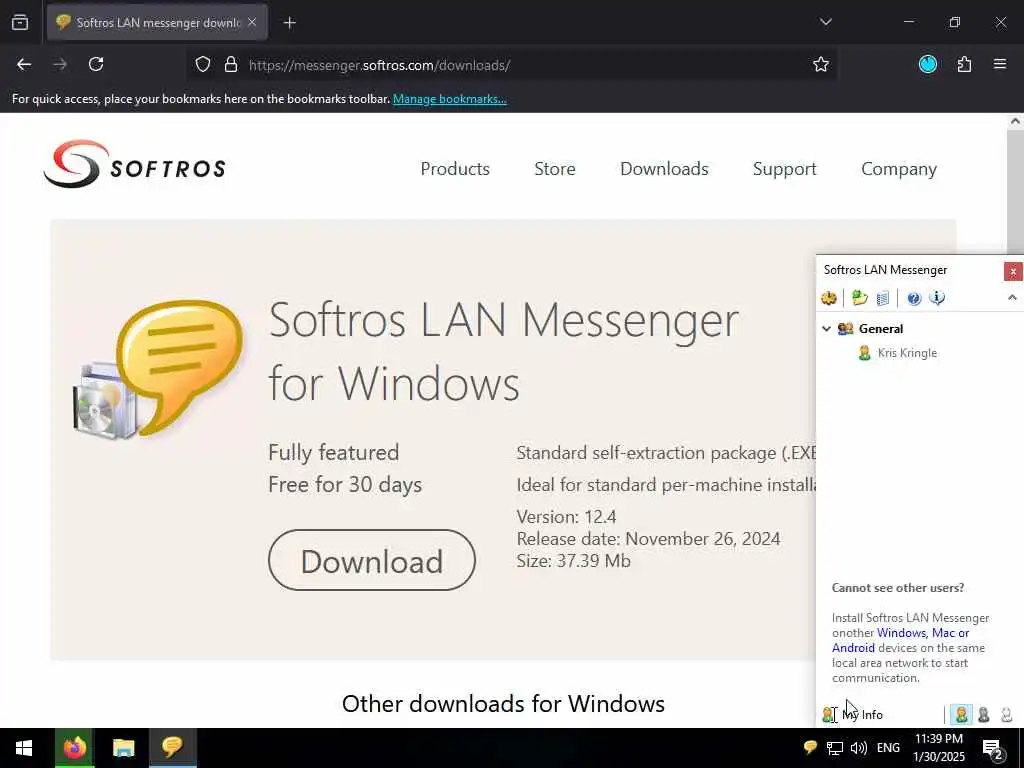Select user Kris Kringle
The width and height of the screenshot is (1024, 768).
point(906,353)
